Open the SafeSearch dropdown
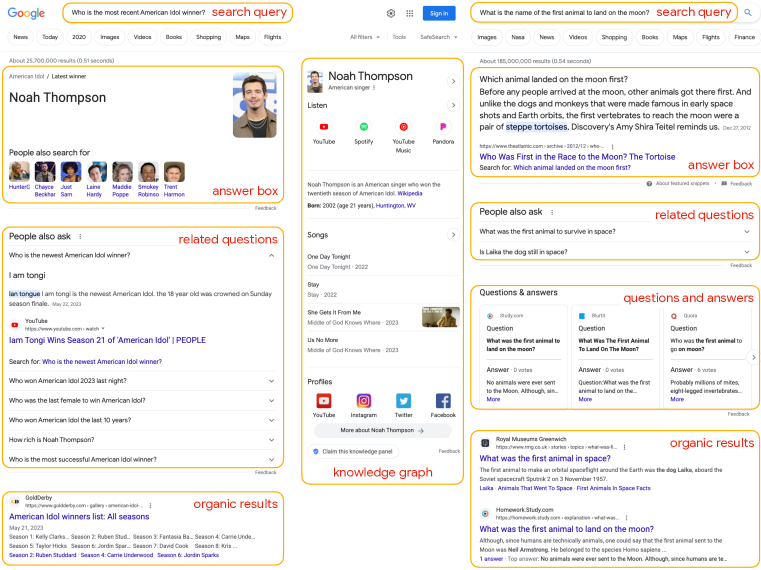Screen dimensions: 761x570 (x=439, y=37)
